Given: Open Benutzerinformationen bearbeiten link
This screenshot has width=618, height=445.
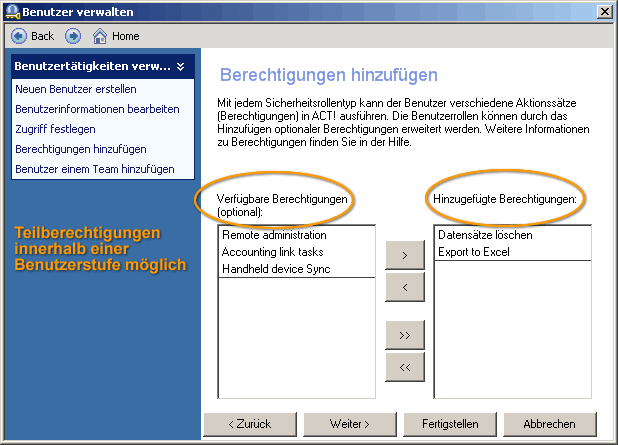Looking at the screenshot, I should (97, 109).
